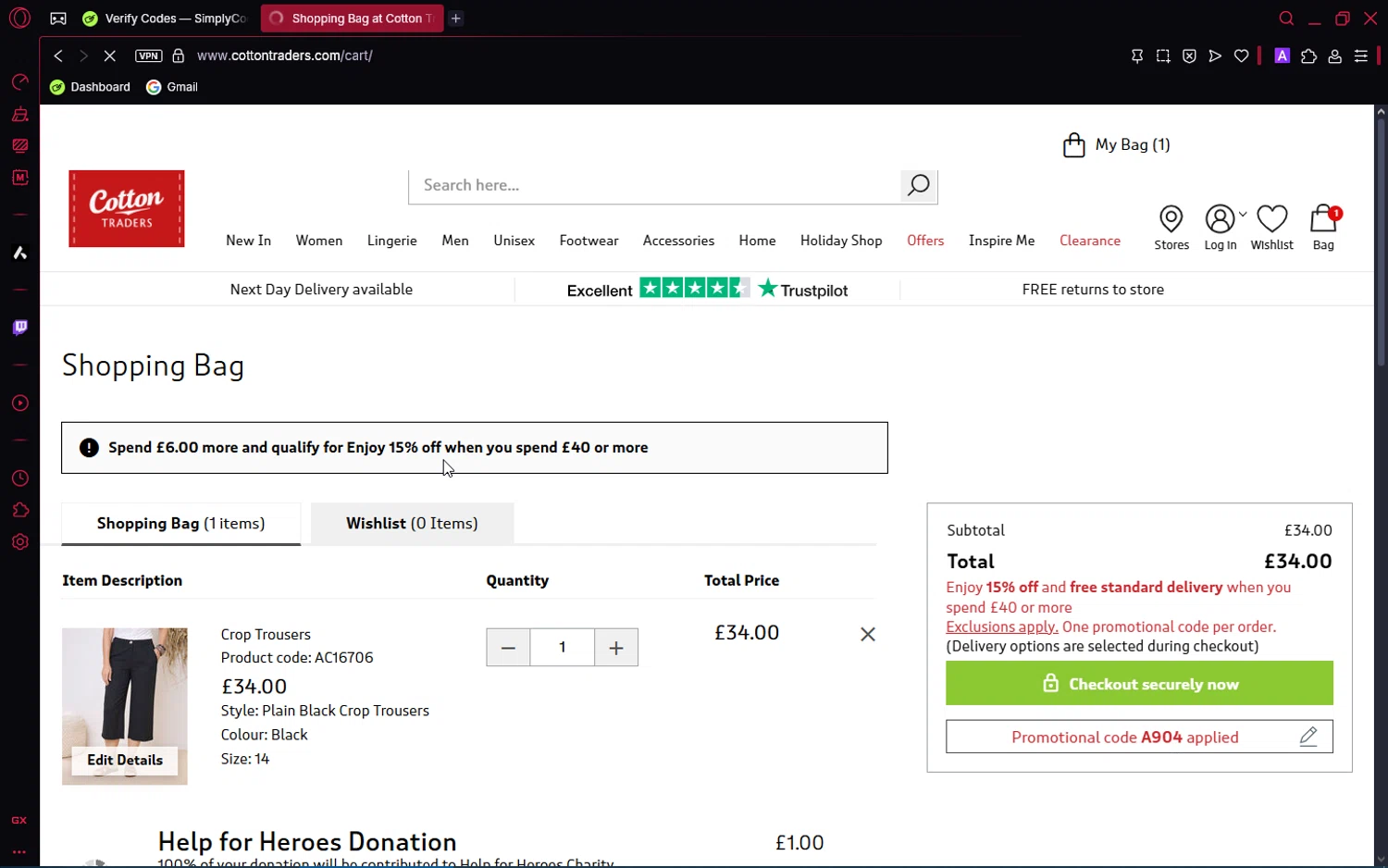Open the Holiday Shop menu
Screen dimensions: 1388x868
coord(841,241)
